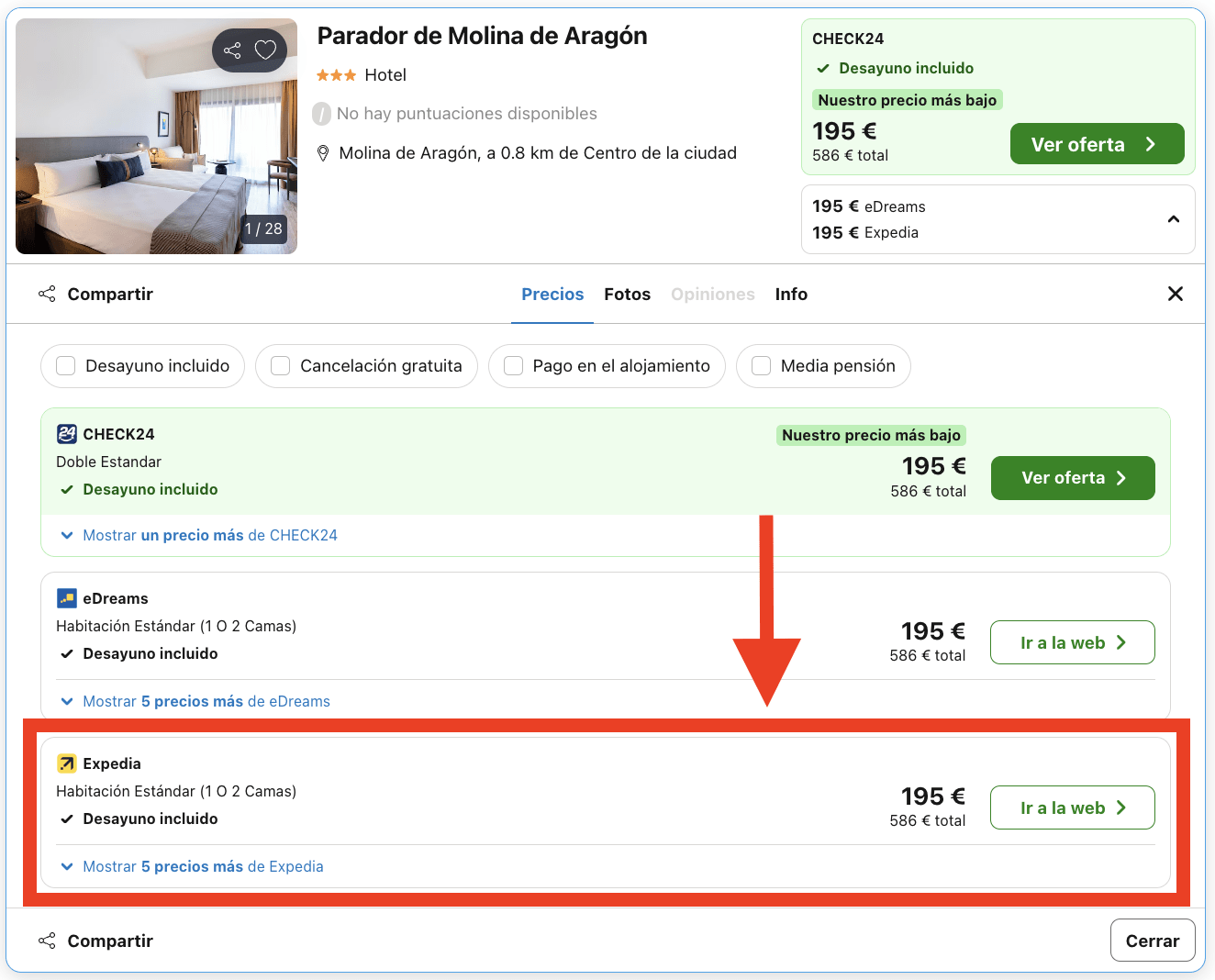Click the hotel name Parador de Molina de Aragón
The width and height of the screenshot is (1215, 980).
point(482,36)
